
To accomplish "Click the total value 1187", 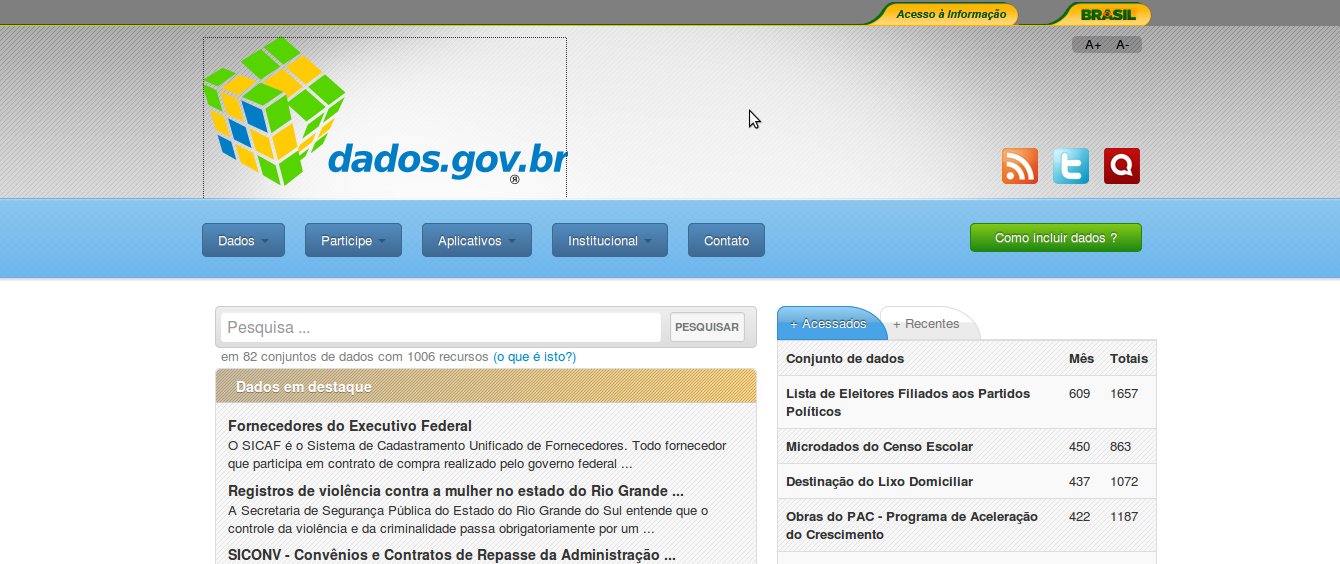I will [1124, 517].
